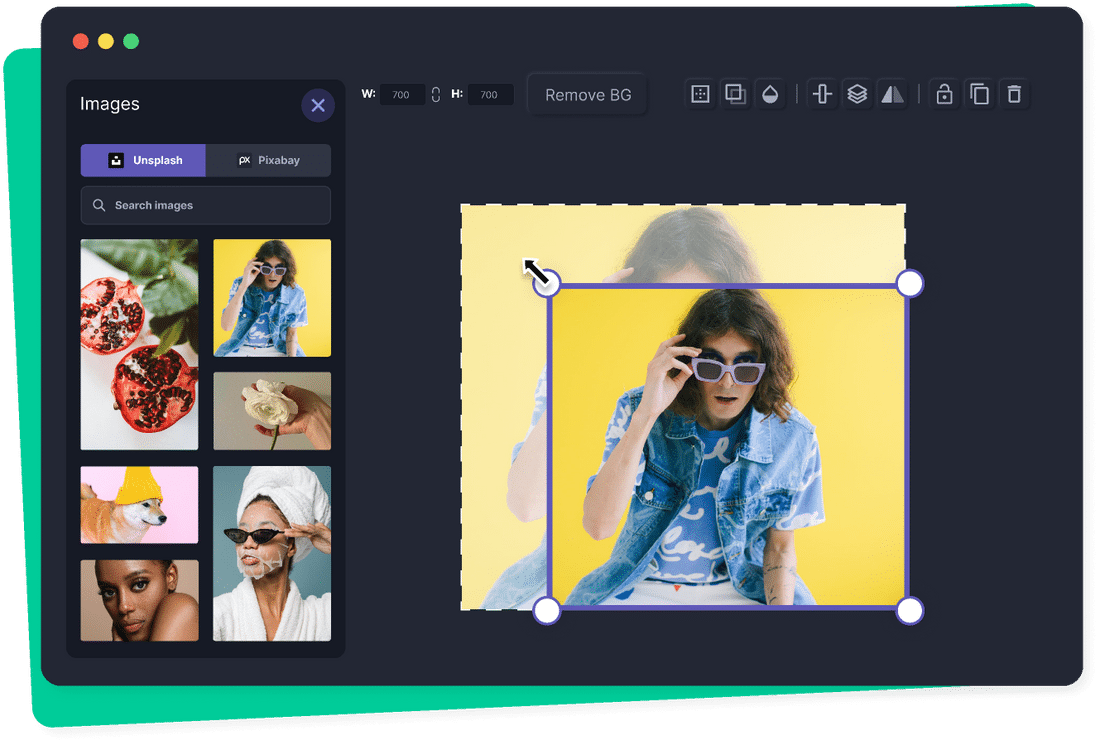
Task: Open the opacity droplet tool
Action: (x=770, y=94)
